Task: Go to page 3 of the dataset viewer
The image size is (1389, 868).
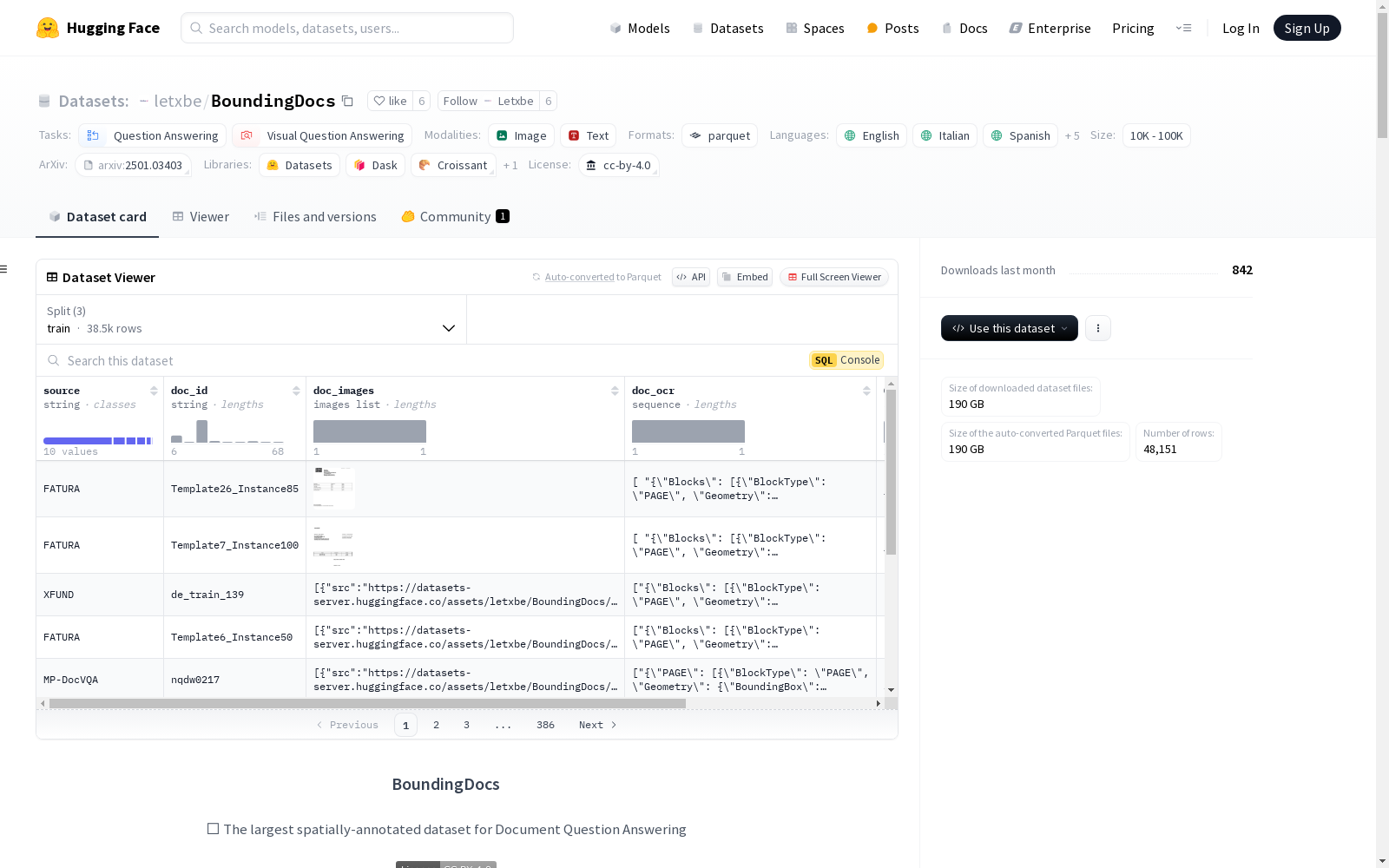Action: point(466,725)
